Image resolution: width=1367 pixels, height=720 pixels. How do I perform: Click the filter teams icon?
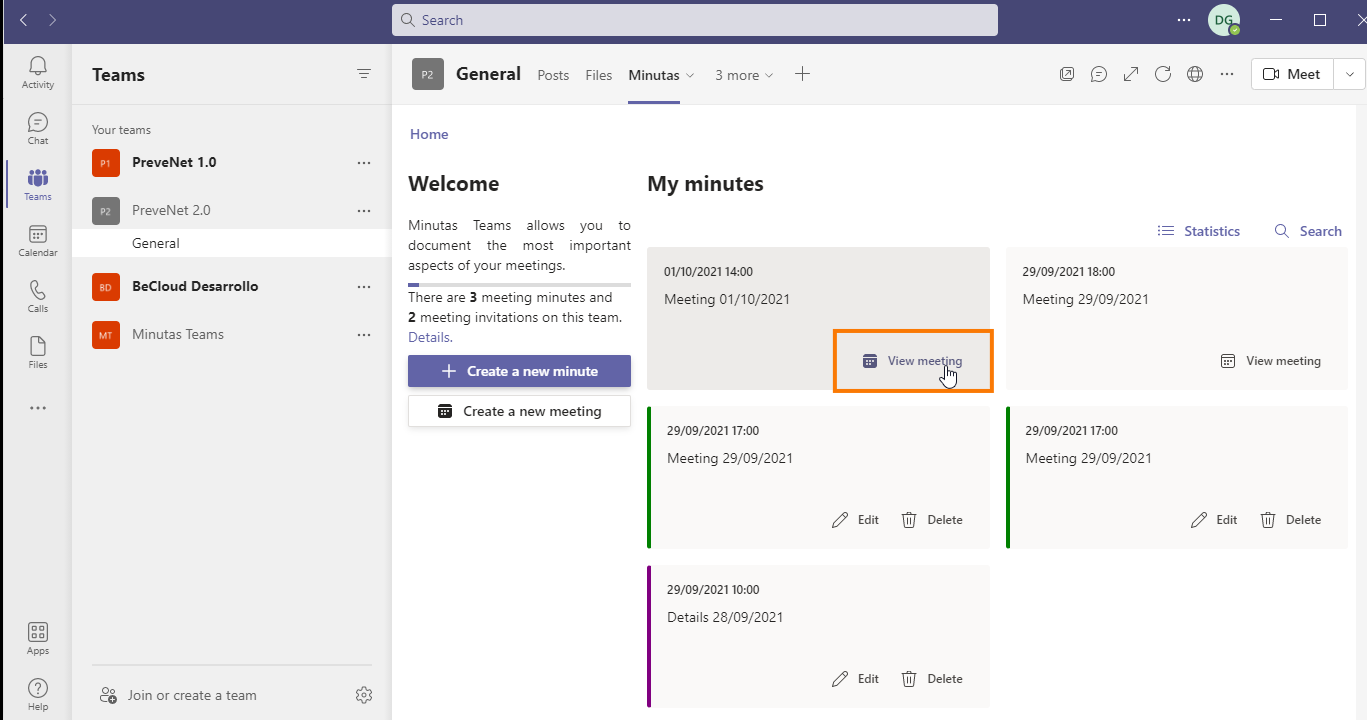[364, 74]
